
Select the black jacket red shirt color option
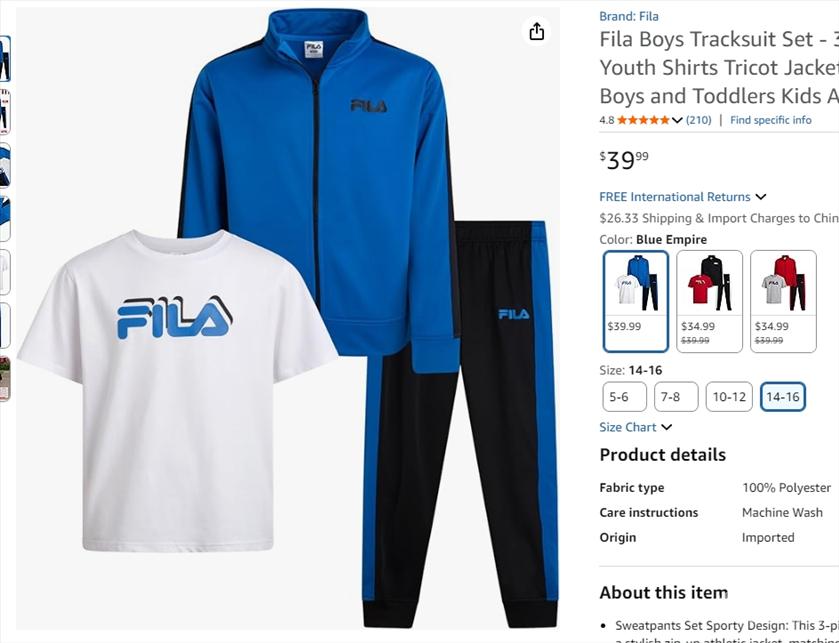tap(709, 301)
